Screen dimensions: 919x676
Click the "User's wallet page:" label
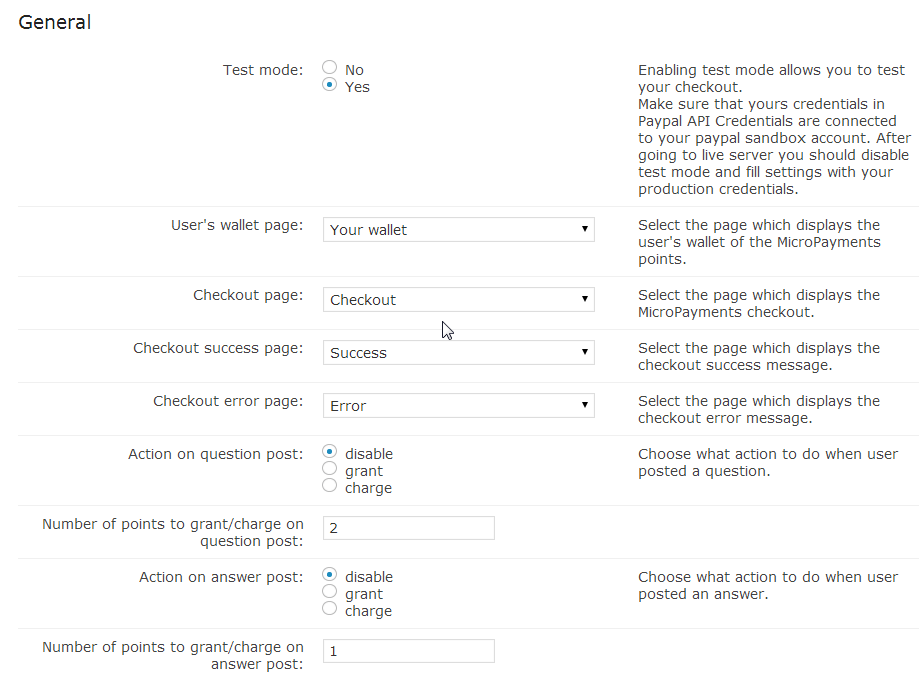coord(237,225)
